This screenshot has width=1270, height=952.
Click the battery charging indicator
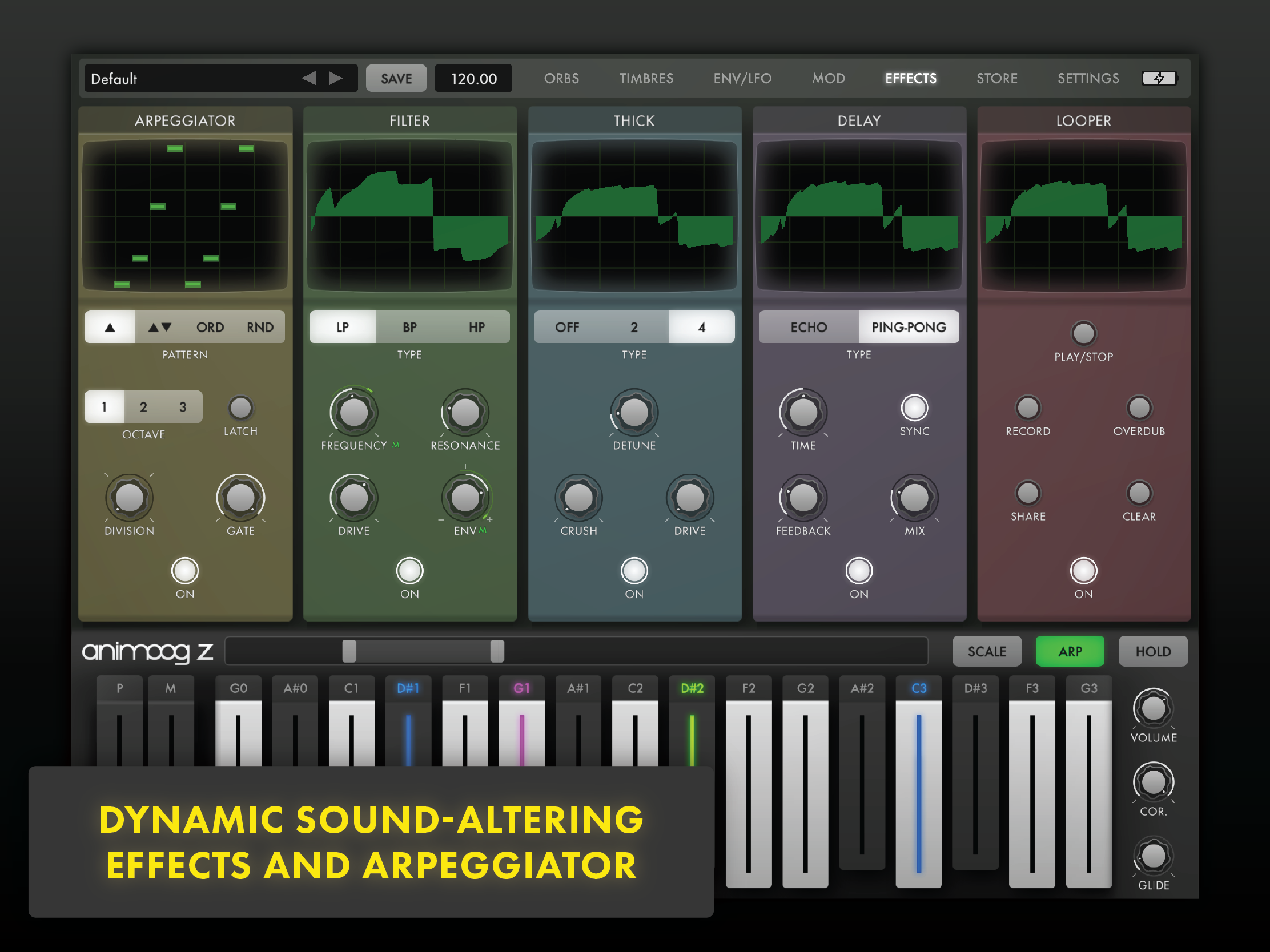pos(1159,78)
